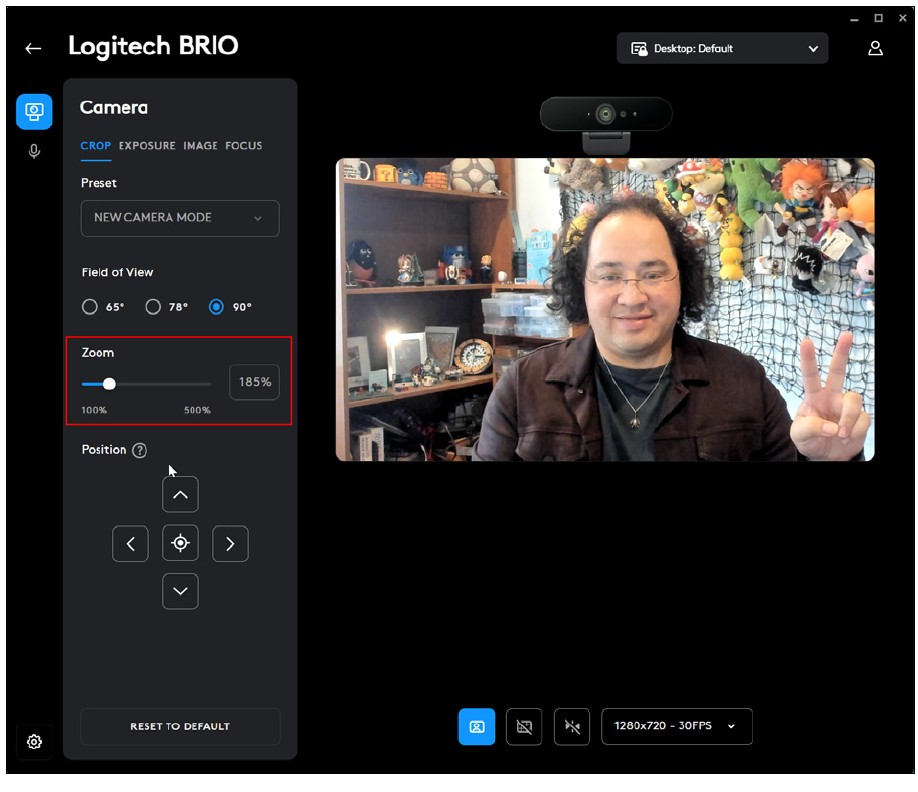Switch to the EXPOSURE tab
Viewport: 918px width, 792px height.
pyautogui.click(x=147, y=146)
